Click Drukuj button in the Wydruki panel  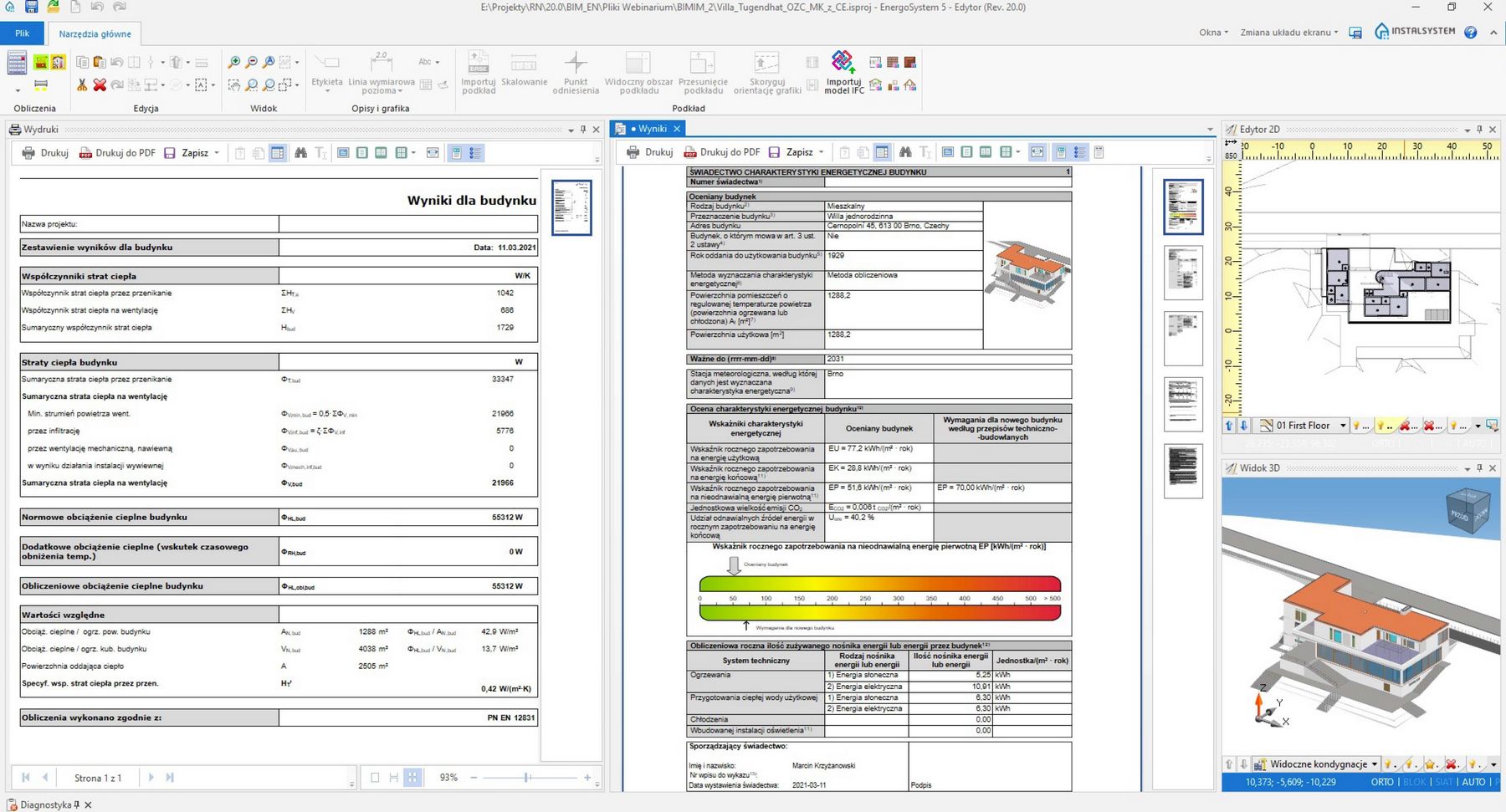[x=45, y=153]
